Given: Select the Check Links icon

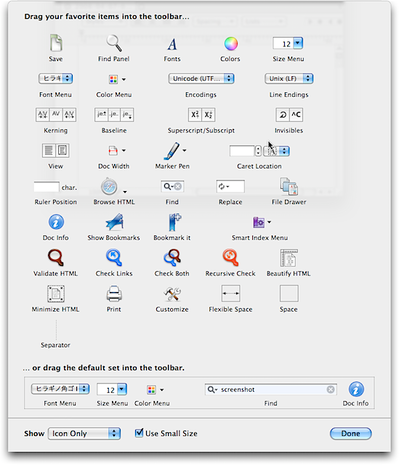Looking at the screenshot, I should [x=114, y=258].
